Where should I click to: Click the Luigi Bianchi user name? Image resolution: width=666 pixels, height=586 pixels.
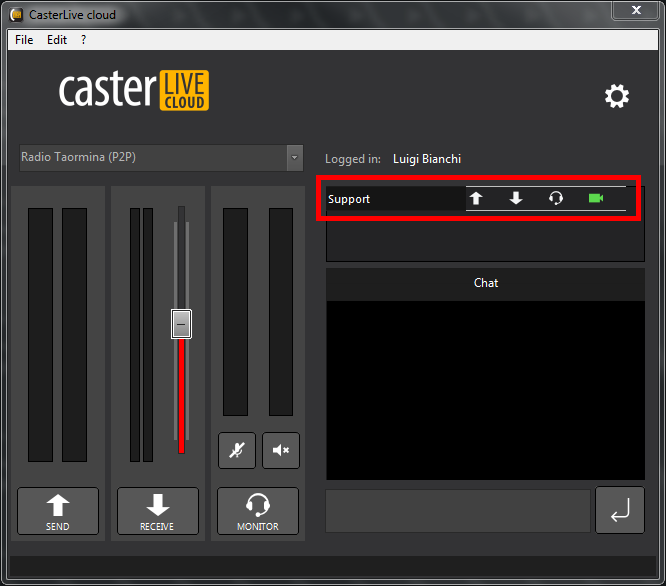coord(427,159)
